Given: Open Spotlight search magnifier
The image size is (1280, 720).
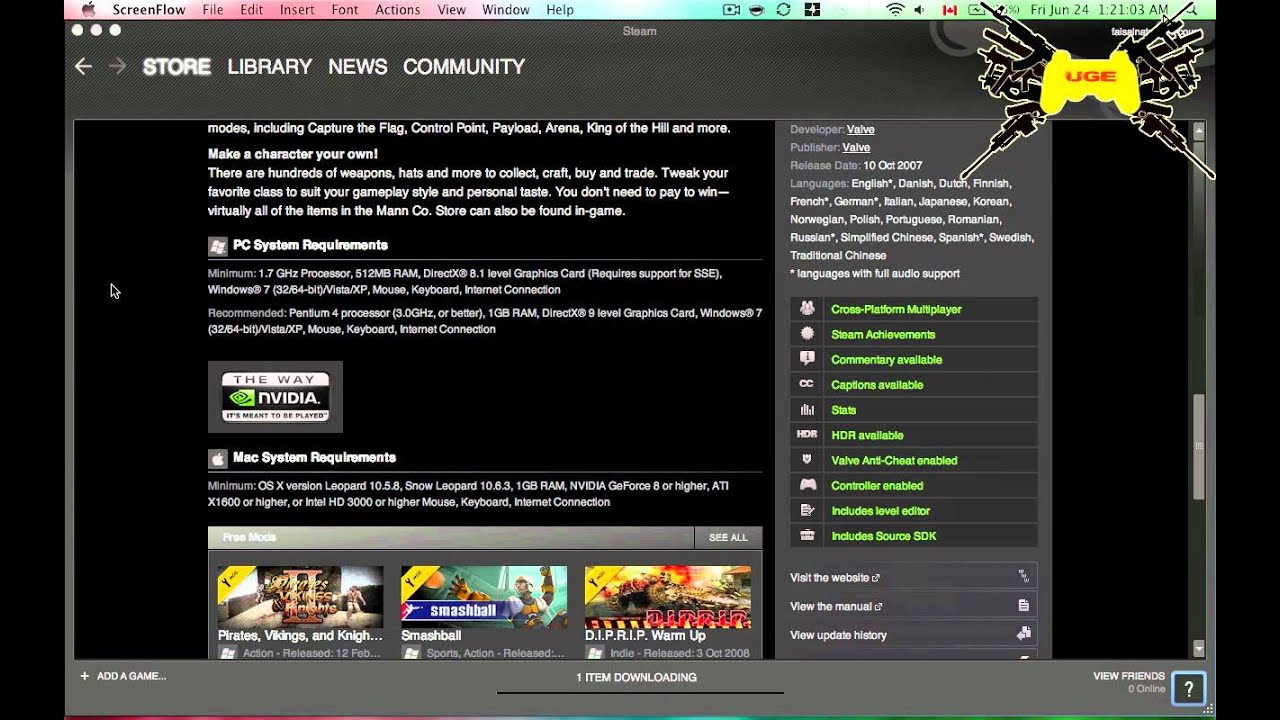Looking at the screenshot, I should (x=1191, y=10).
